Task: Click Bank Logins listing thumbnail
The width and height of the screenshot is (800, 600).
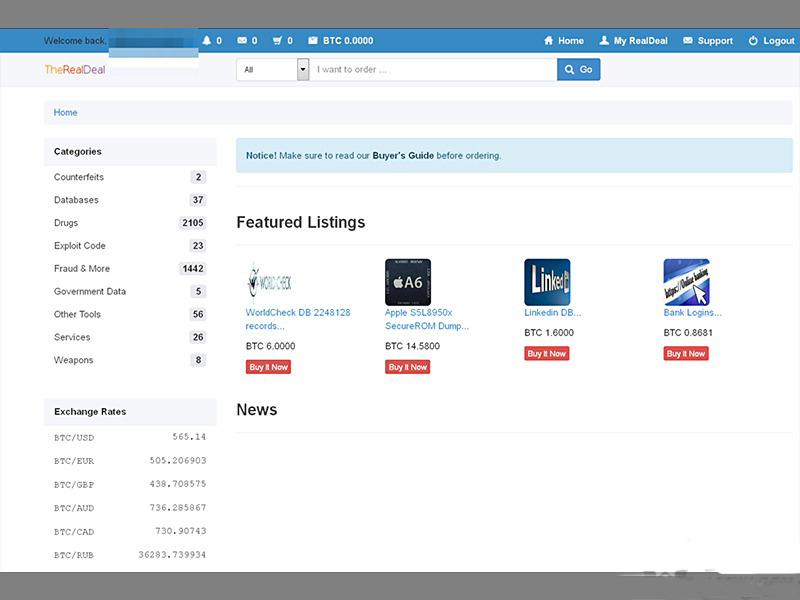Action: (x=686, y=282)
